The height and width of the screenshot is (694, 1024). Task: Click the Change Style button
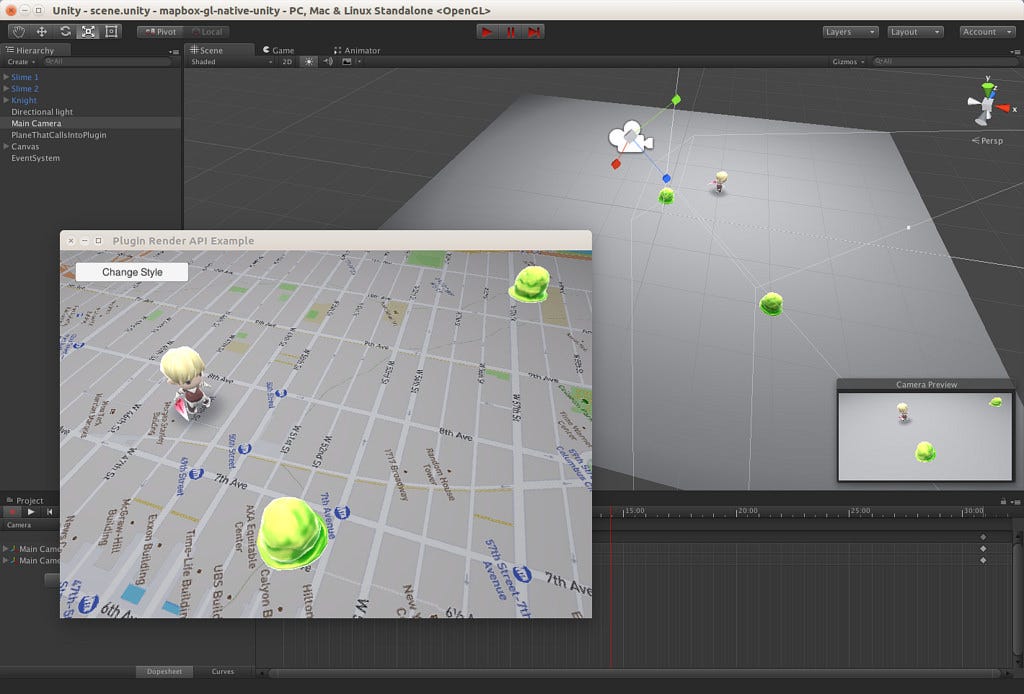(131, 271)
